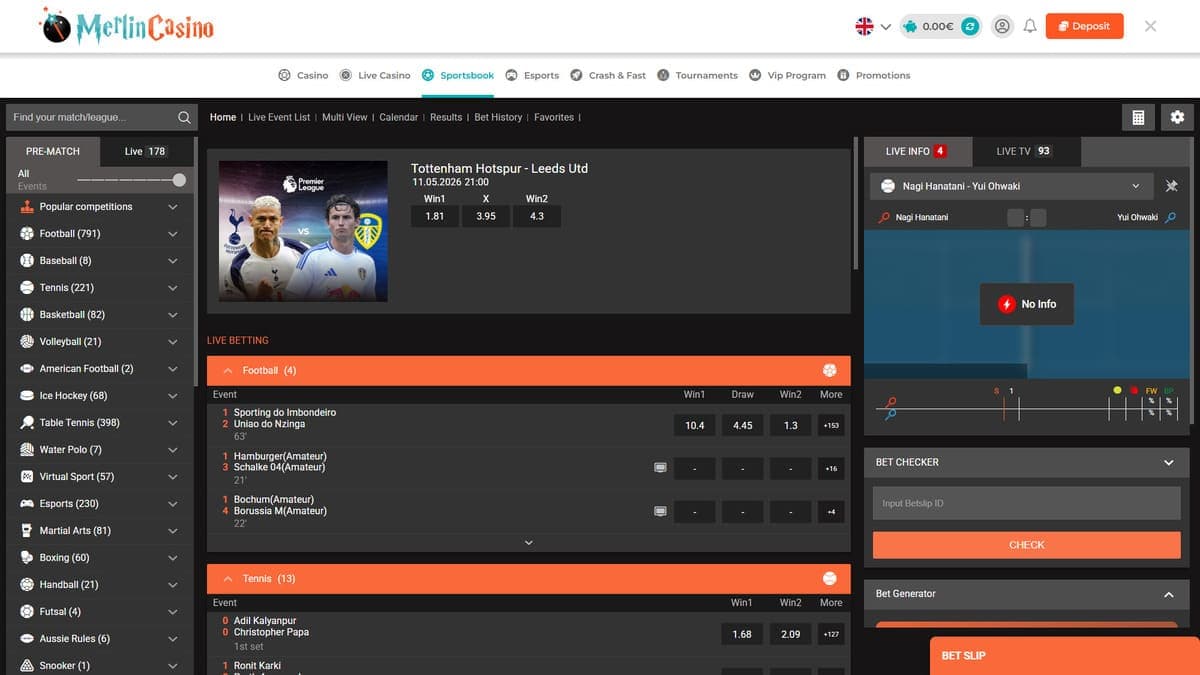Open the Nagi Hanatani - Yui Ohwaki dropdown
Viewport: 1200px width, 675px height.
[1010, 186]
